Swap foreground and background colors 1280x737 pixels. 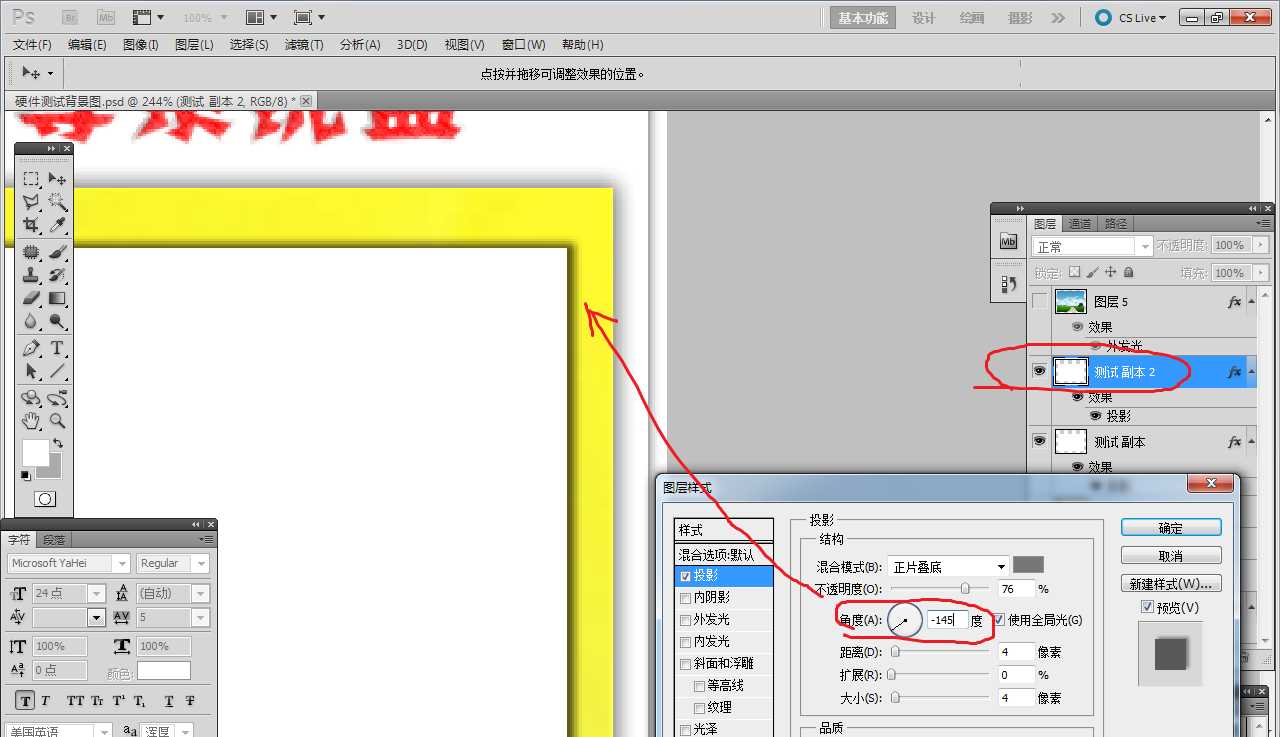(58, 443)
